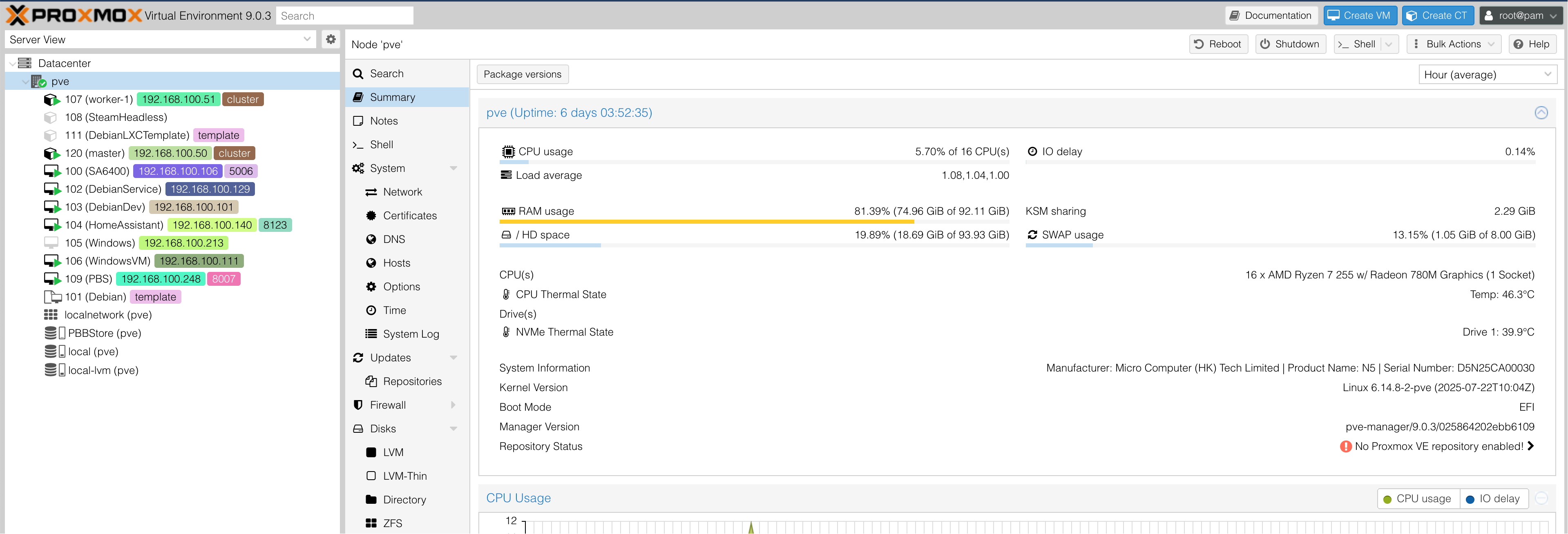Open the node Shell menu item
This screenshot has width=1568, height=534.
407,145
